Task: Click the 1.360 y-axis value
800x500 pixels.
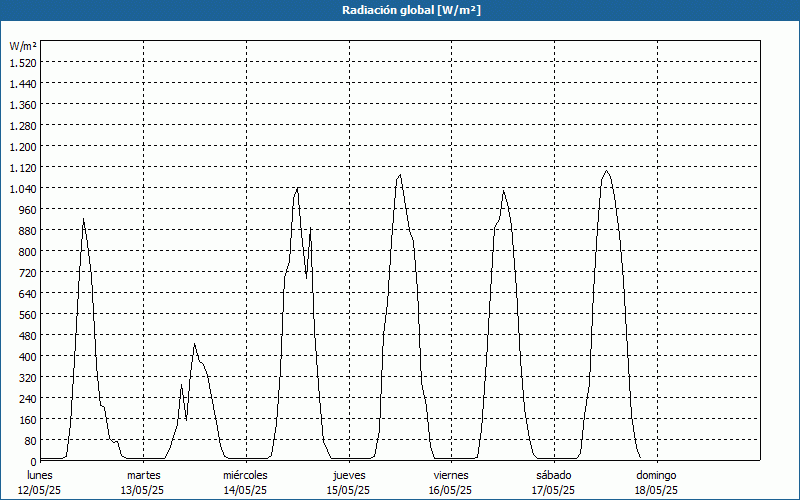Action: coord(23,105)
